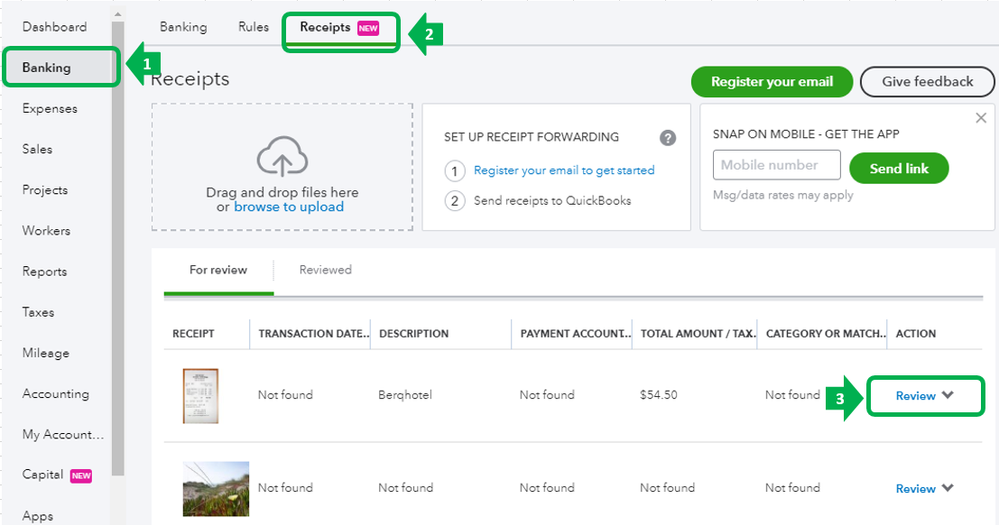Open Reports in the sidebar

45,271
